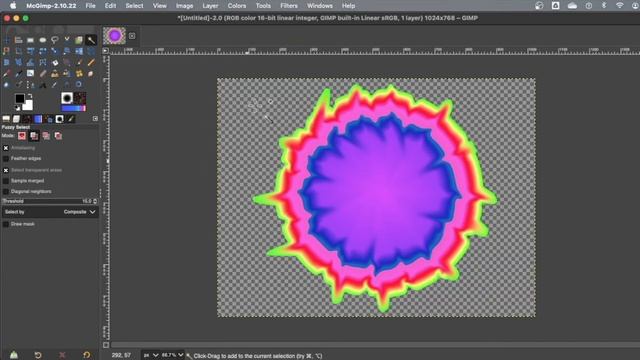Choose the Zoom tool

click(79, 85)
